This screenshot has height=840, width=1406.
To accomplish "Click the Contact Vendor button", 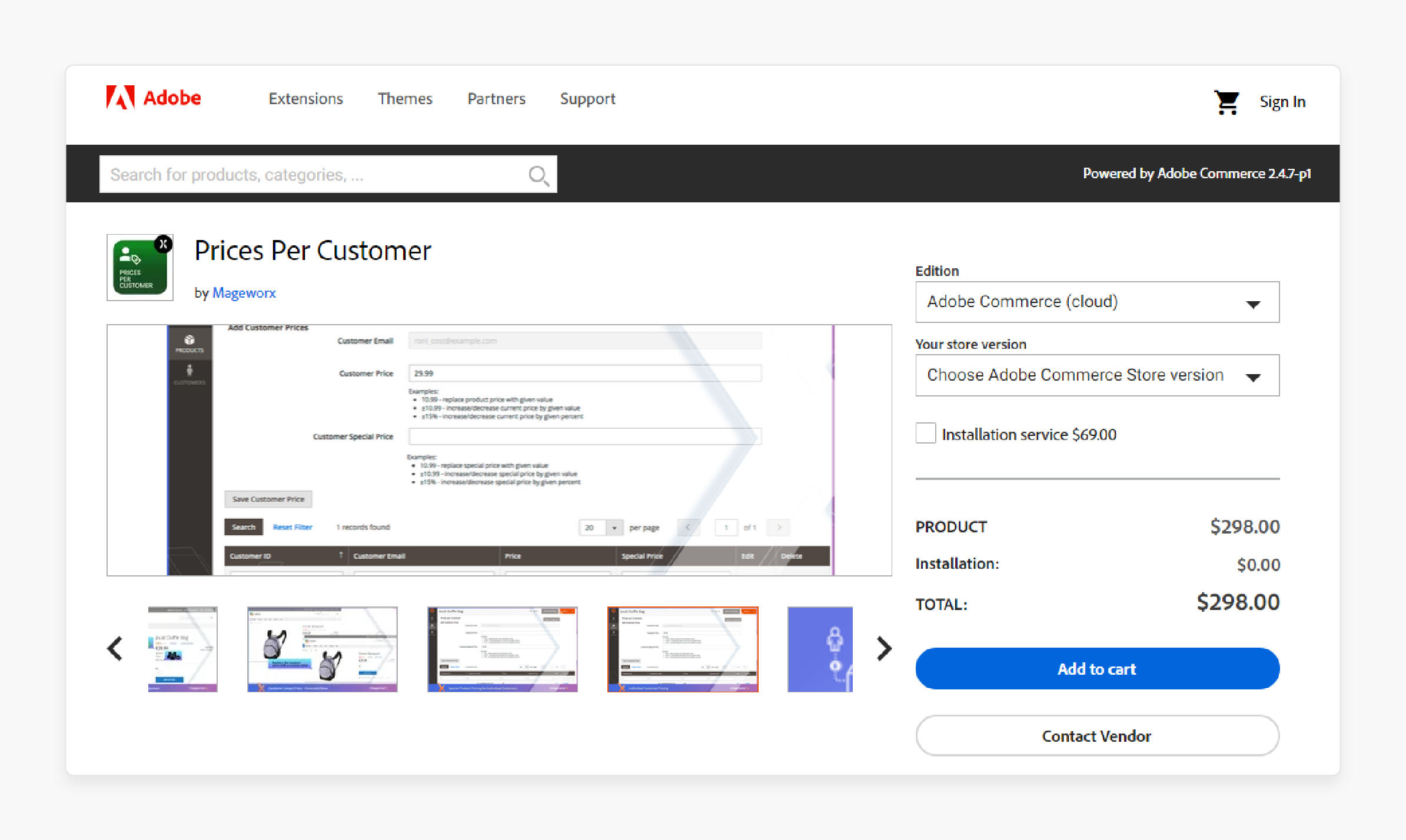I will pyautogui.click(x=1097, y=736).
